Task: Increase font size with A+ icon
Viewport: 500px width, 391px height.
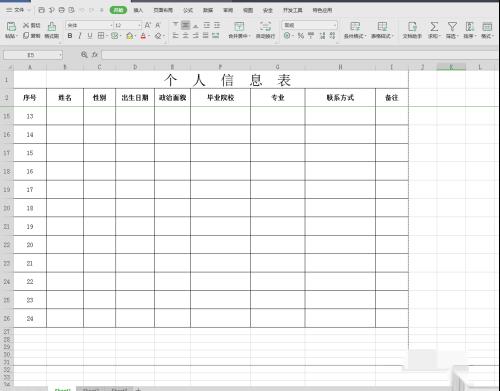Action: (148, 25)
